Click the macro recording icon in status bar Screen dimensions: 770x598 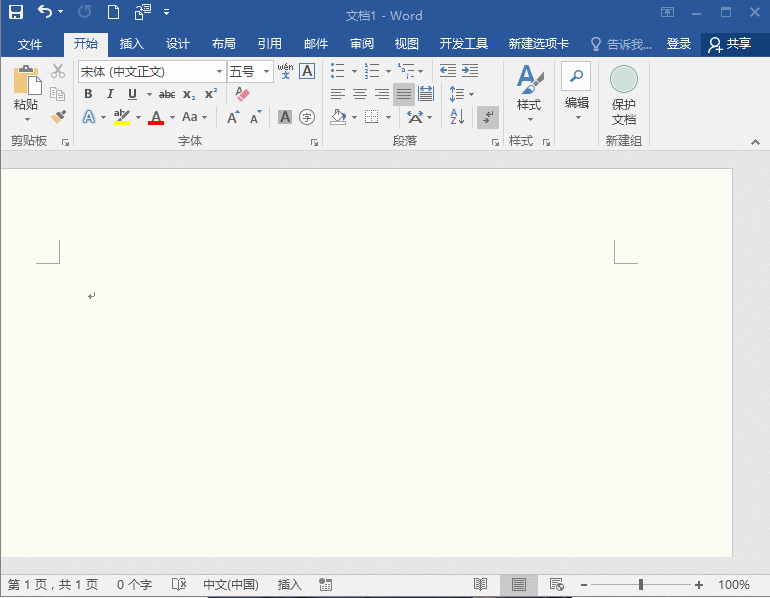pos(325,584)
